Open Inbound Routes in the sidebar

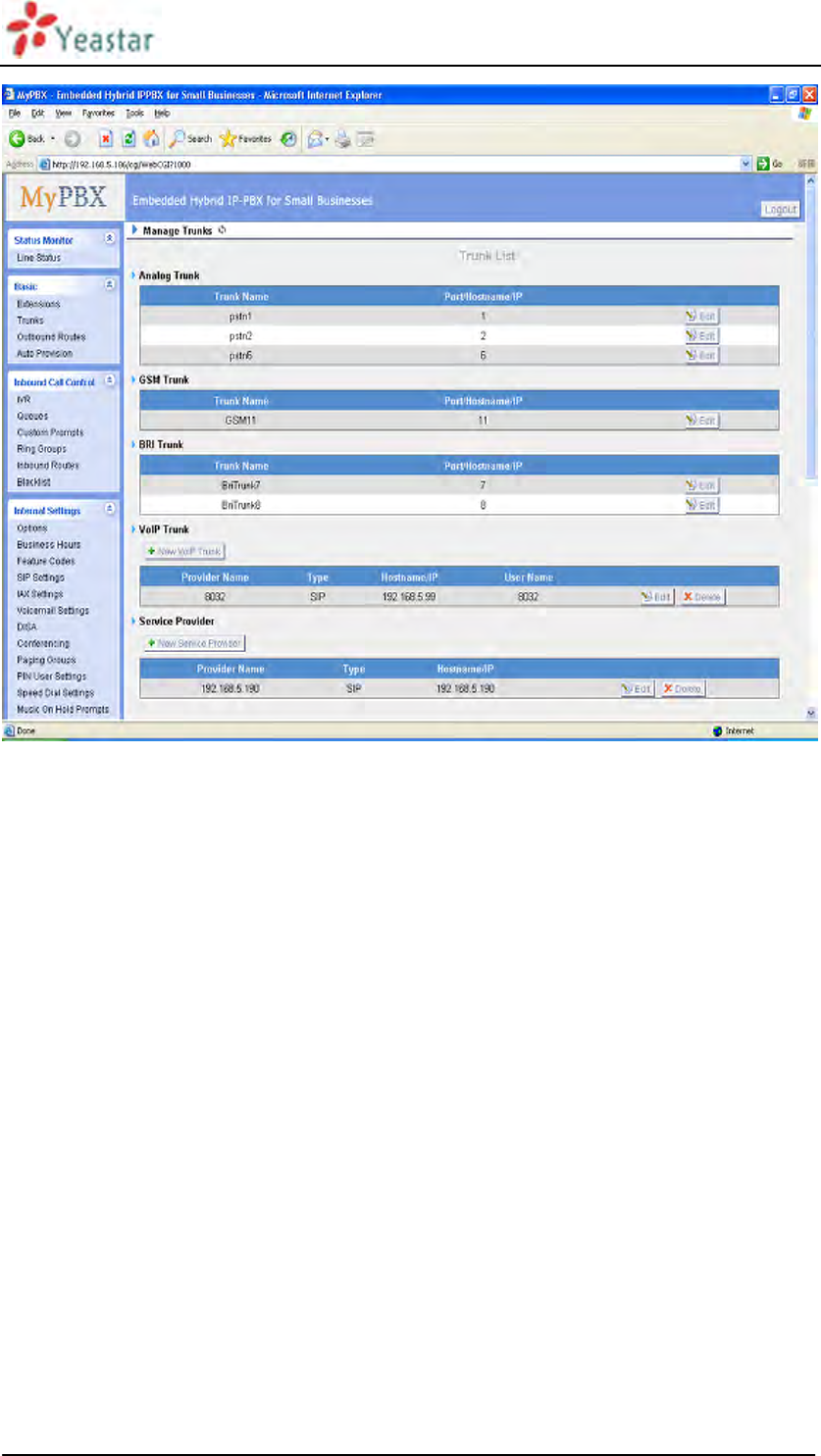pos(48,466)
